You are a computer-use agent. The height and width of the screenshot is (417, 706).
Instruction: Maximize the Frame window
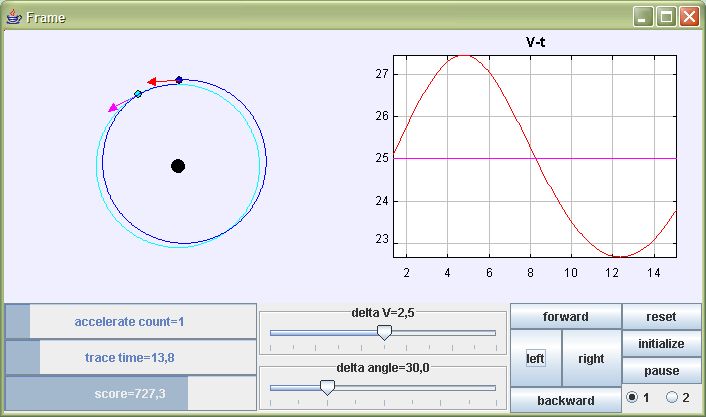pos(666,17)
